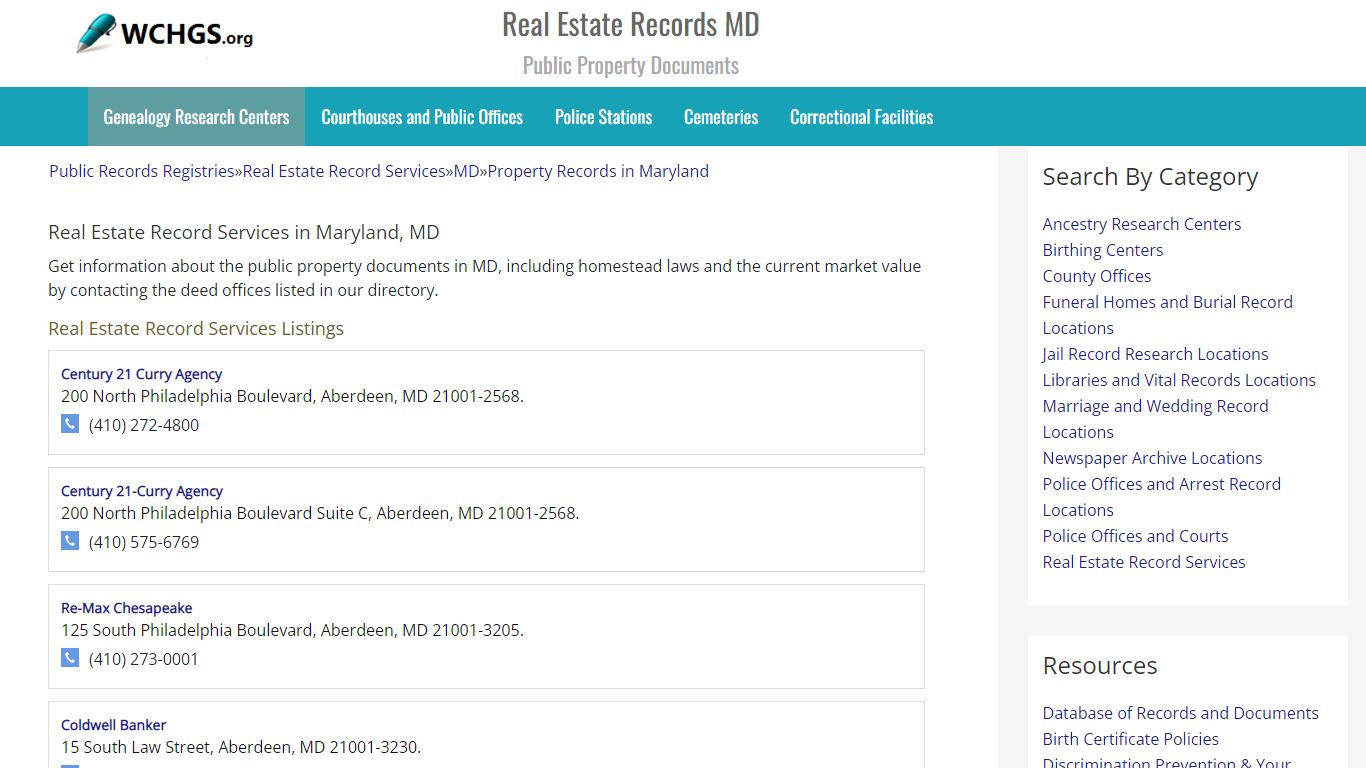The height and width of the screenshot is (768, 1366).
Task: Open Marriage and Wedding Record Locations
Action: [x=1156, y=419]
